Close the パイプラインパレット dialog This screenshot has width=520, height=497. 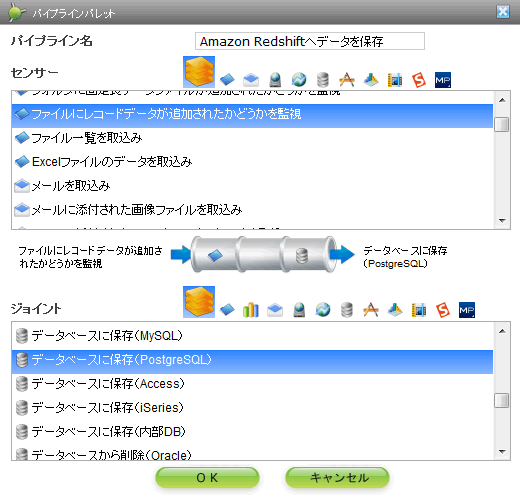click(x=503, y=12)
